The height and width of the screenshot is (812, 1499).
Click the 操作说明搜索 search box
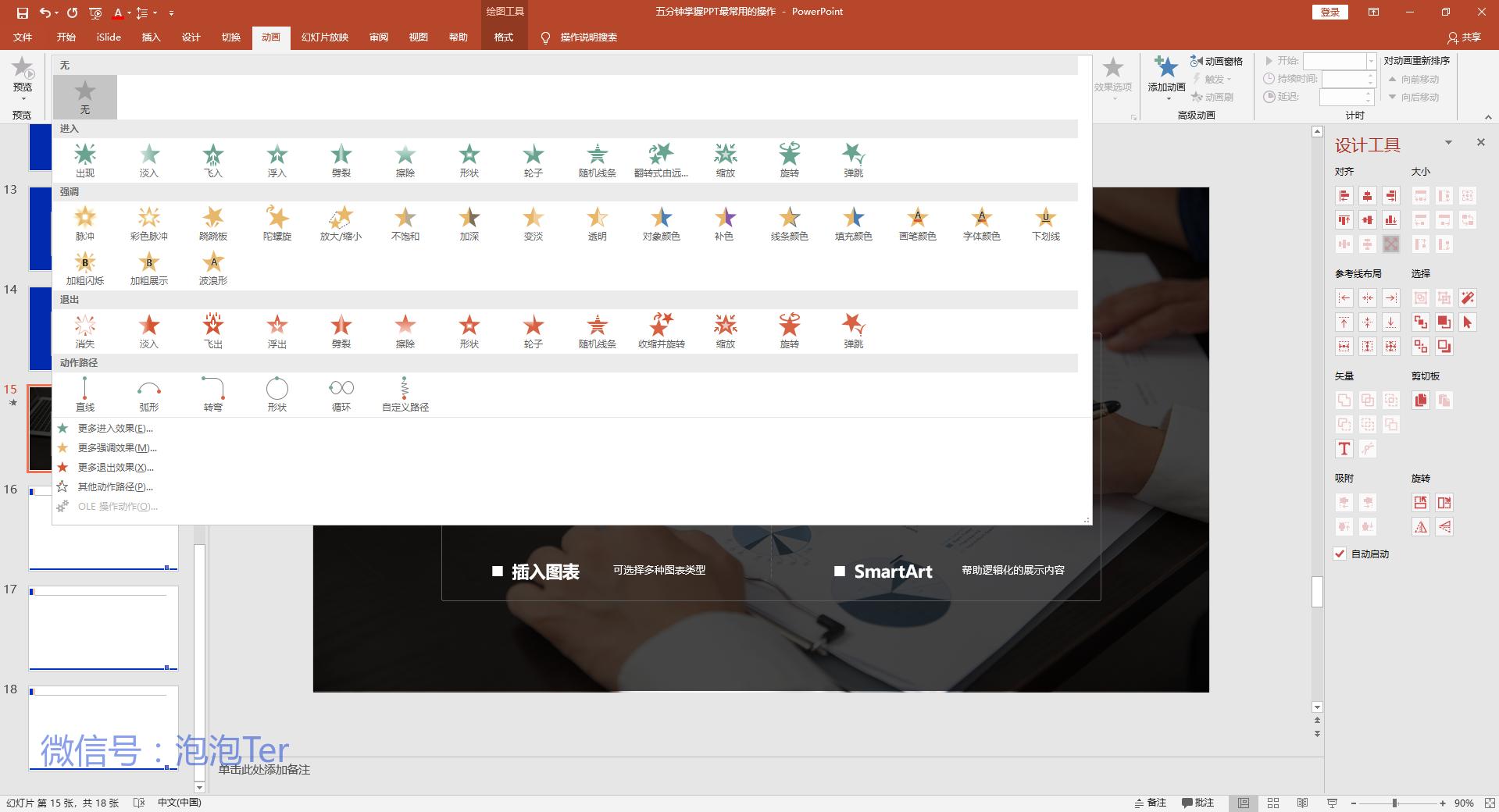click(588, 37)
